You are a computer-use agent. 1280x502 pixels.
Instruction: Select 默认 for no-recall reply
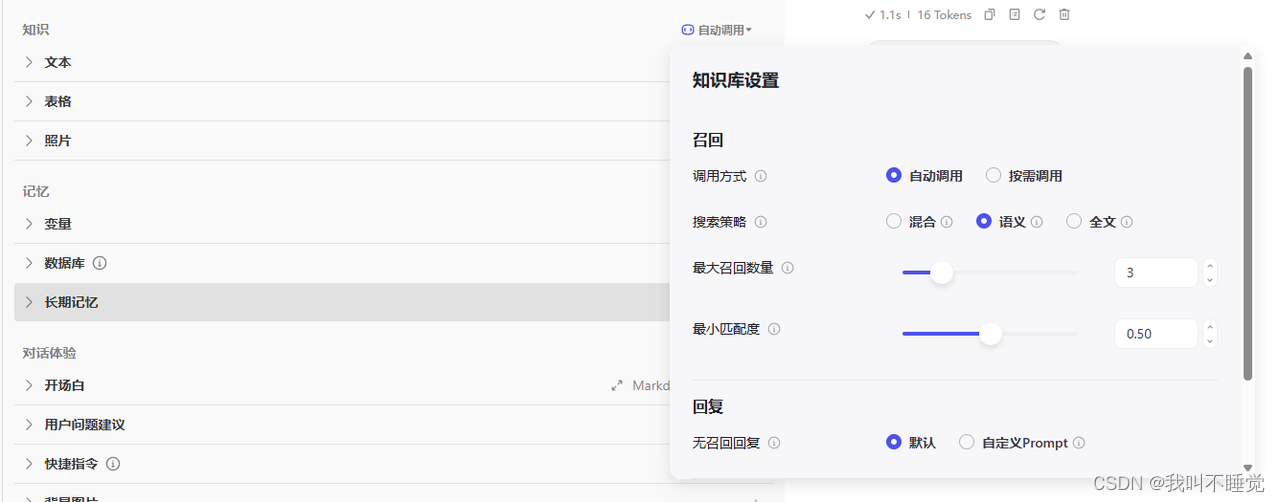coord(894,441)
